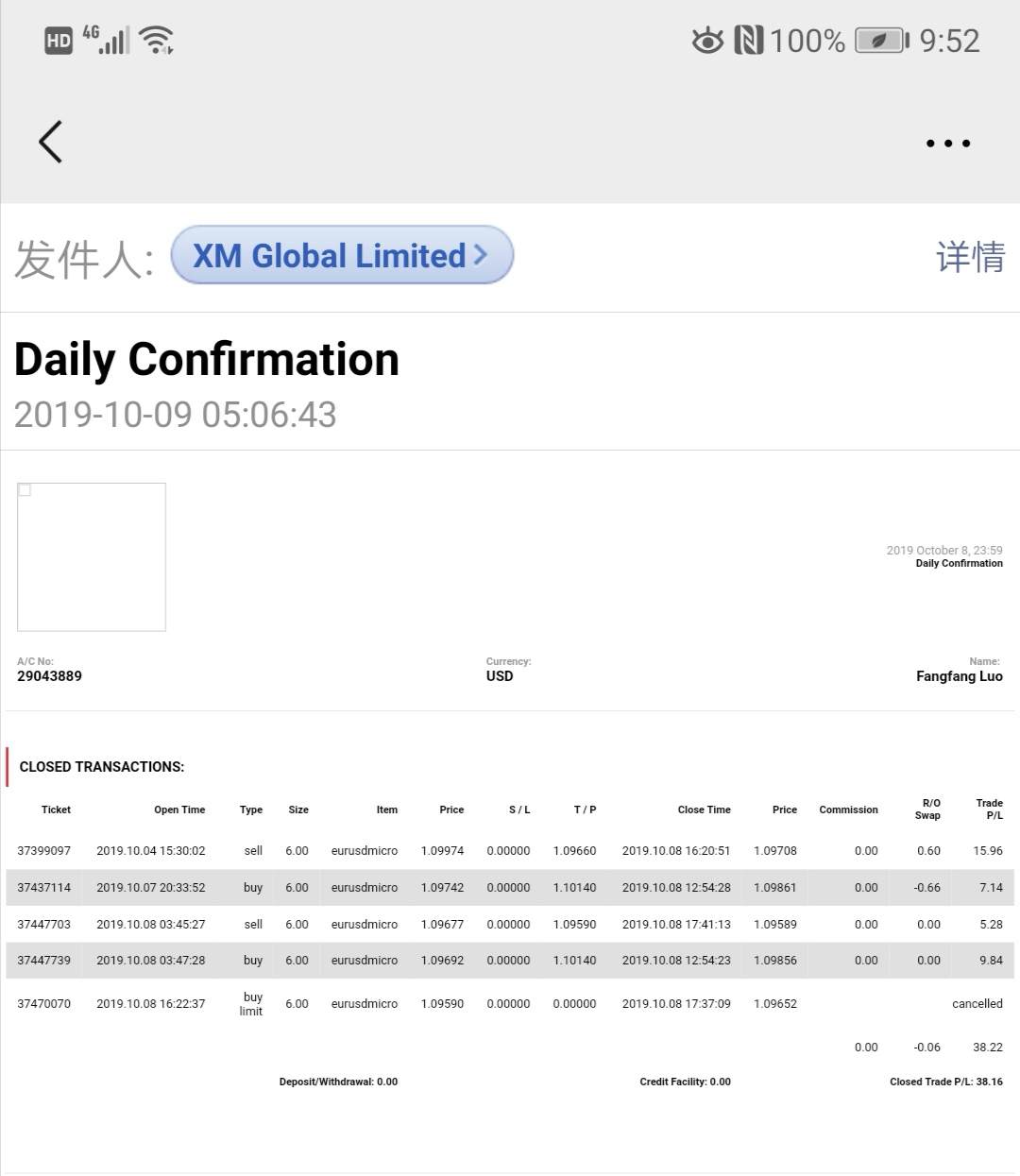Tap the eye comfort status icon

[x=707, y=41]
